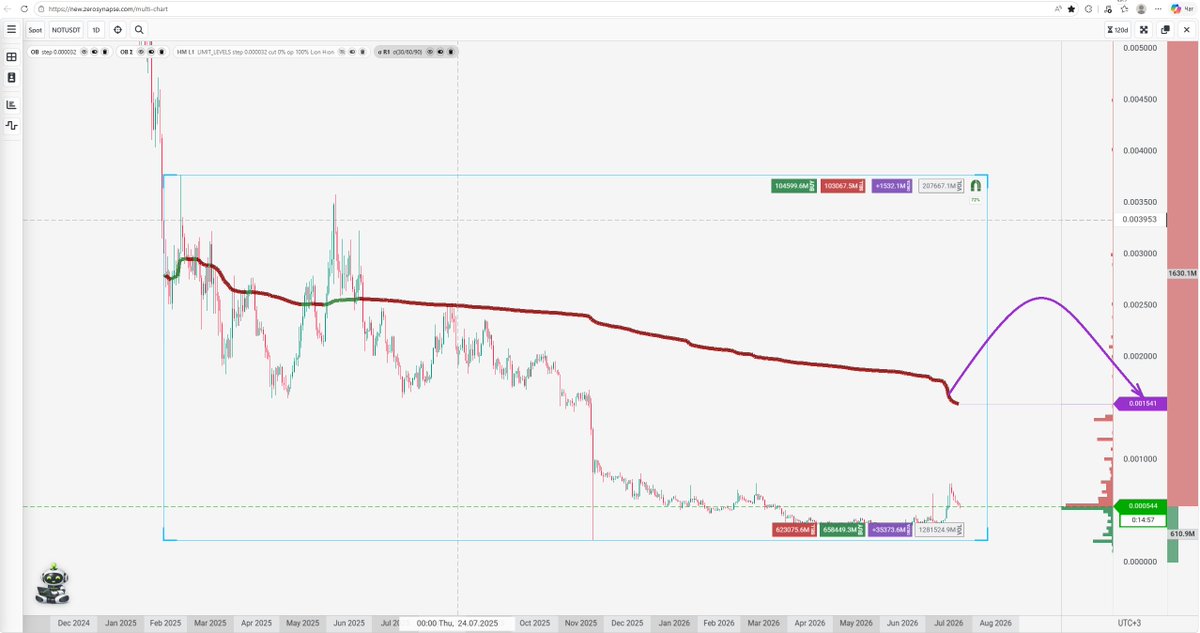This screenshot has height=633, width=1200.
Task: Activate the crosshair target tool
Action: [117, 30]
